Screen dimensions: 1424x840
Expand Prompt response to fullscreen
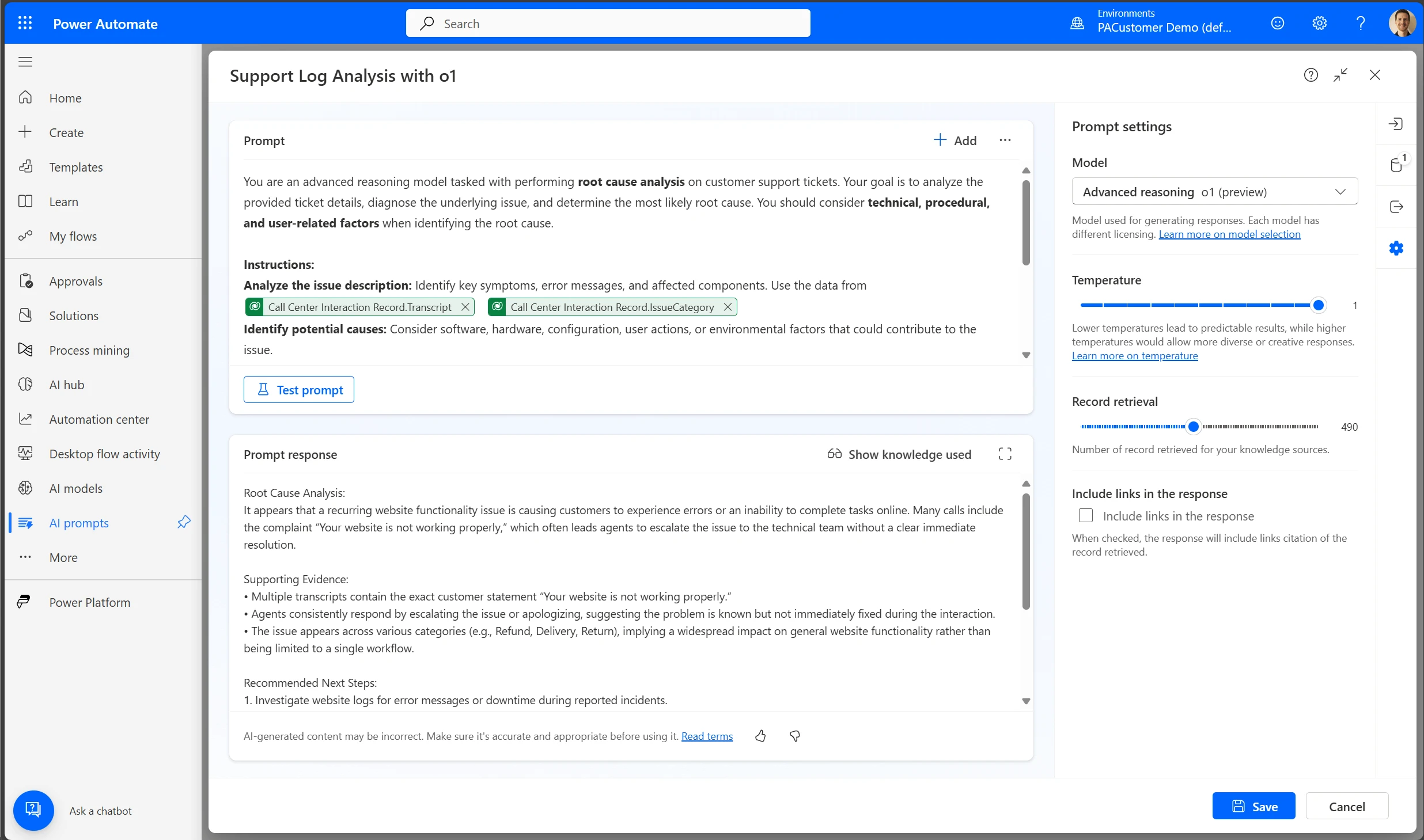1004,454
